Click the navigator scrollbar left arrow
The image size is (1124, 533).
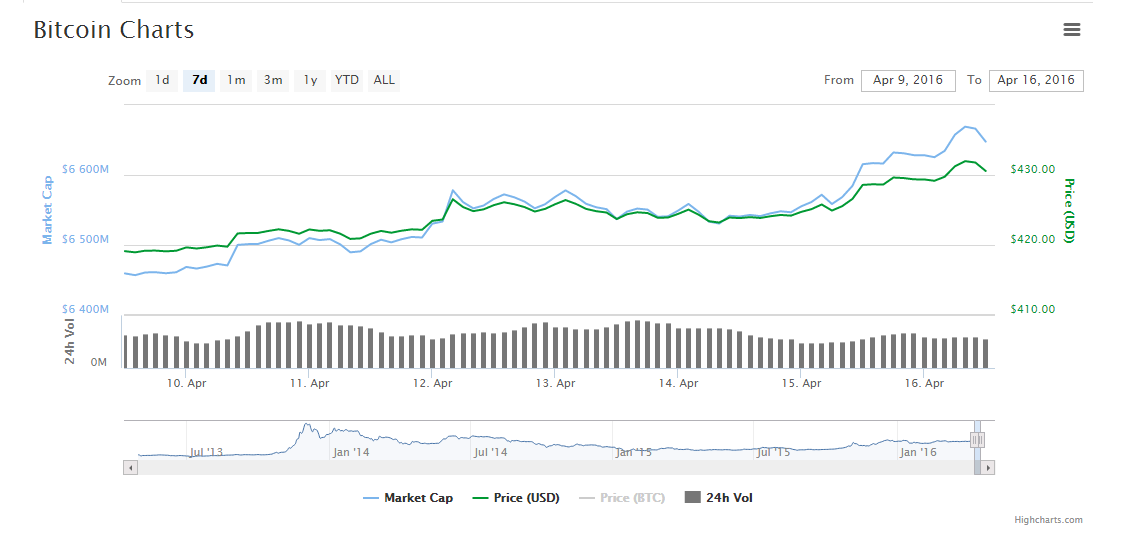(x=130, y=467)
